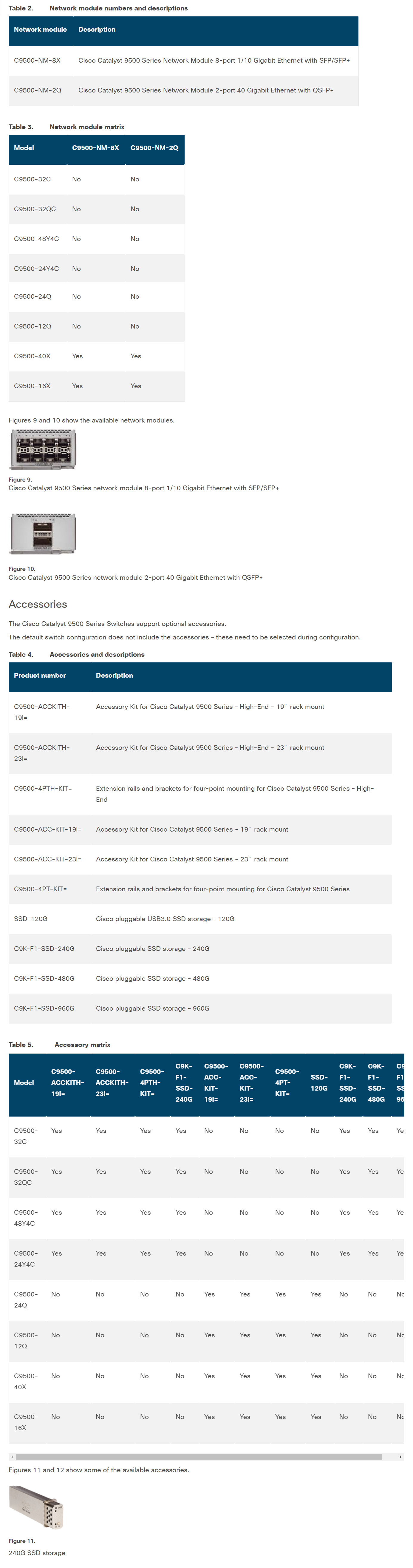Click the Table 5. Accessory matrix caption
Viewport: 413px width, 1568px height.
pyautogui.click(x=60, y=1045)
